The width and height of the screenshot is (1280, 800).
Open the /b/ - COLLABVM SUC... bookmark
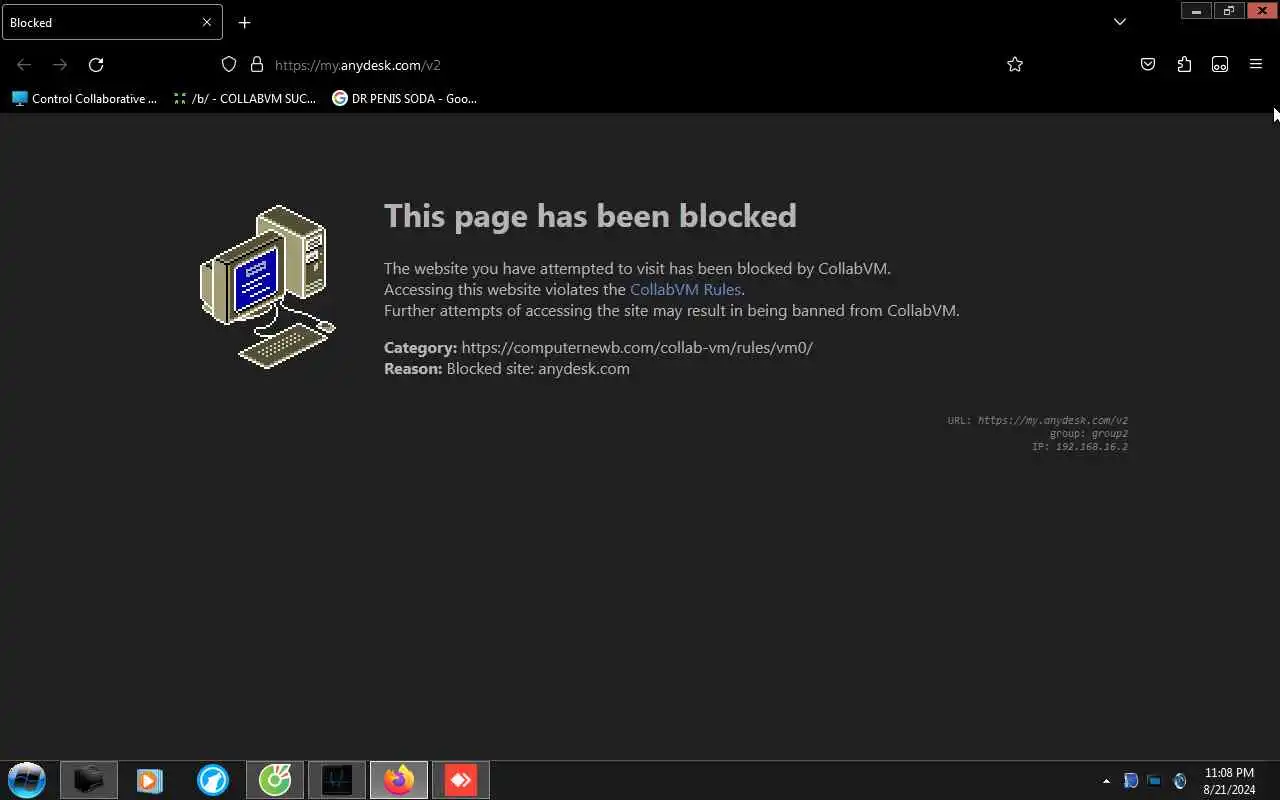pos(245,99)
